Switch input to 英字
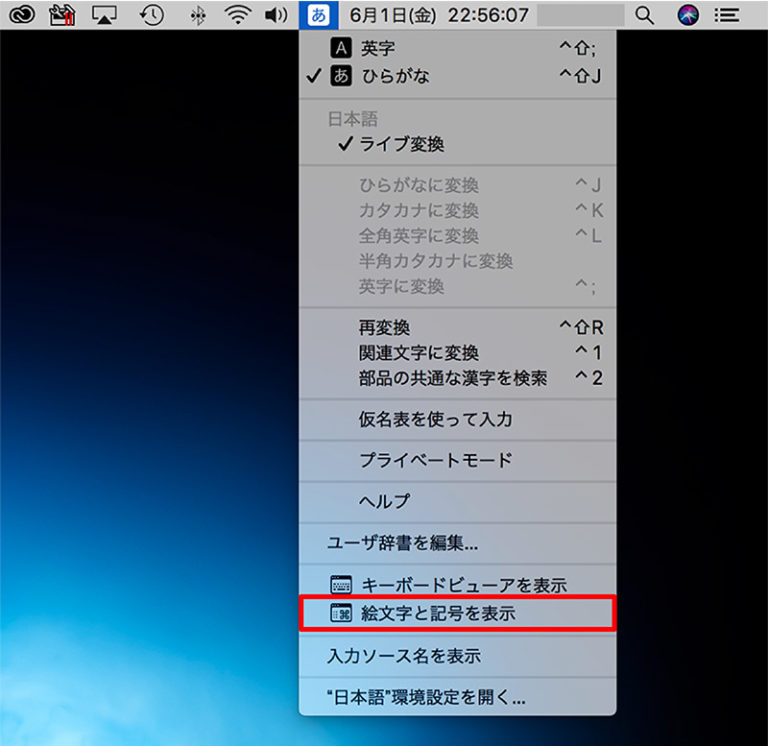Image resolution: width=768 pixels, height=746 pixels. pos(457,48)
